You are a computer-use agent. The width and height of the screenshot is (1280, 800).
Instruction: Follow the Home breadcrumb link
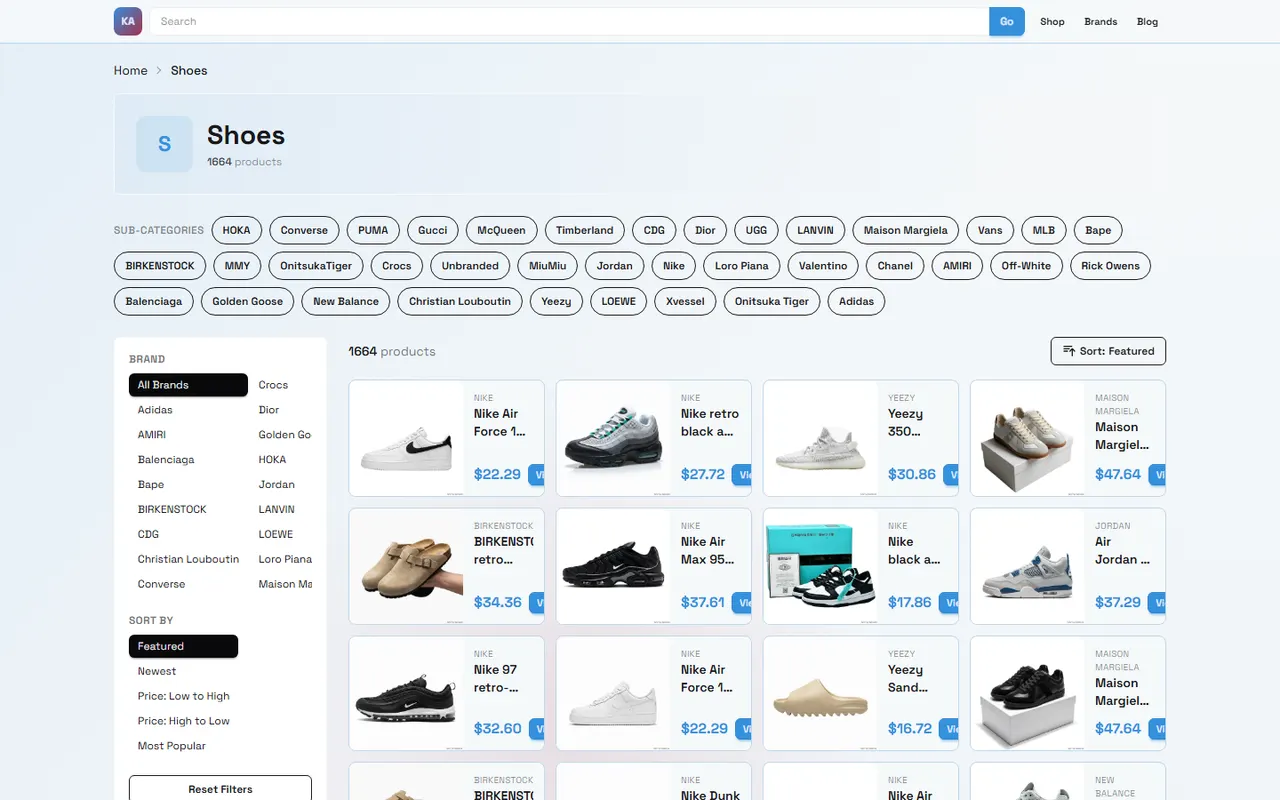coord(131,70)
